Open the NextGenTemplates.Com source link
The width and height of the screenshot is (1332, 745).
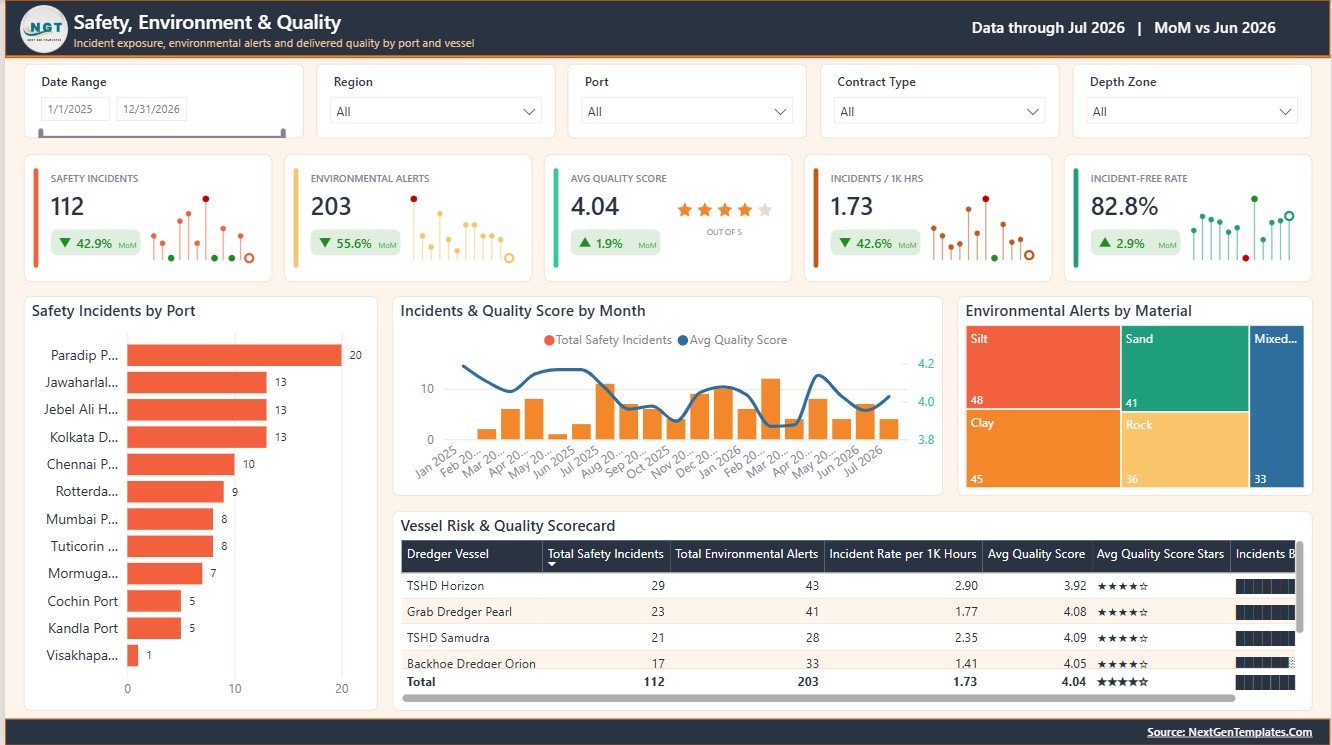[1229, 732]
